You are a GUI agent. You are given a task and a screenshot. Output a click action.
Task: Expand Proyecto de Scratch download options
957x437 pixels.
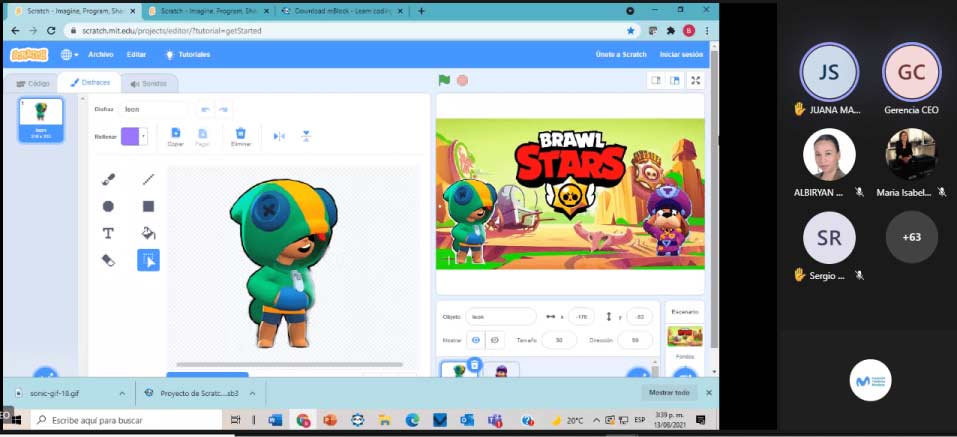pyautogui.click(x=253, y=393)
